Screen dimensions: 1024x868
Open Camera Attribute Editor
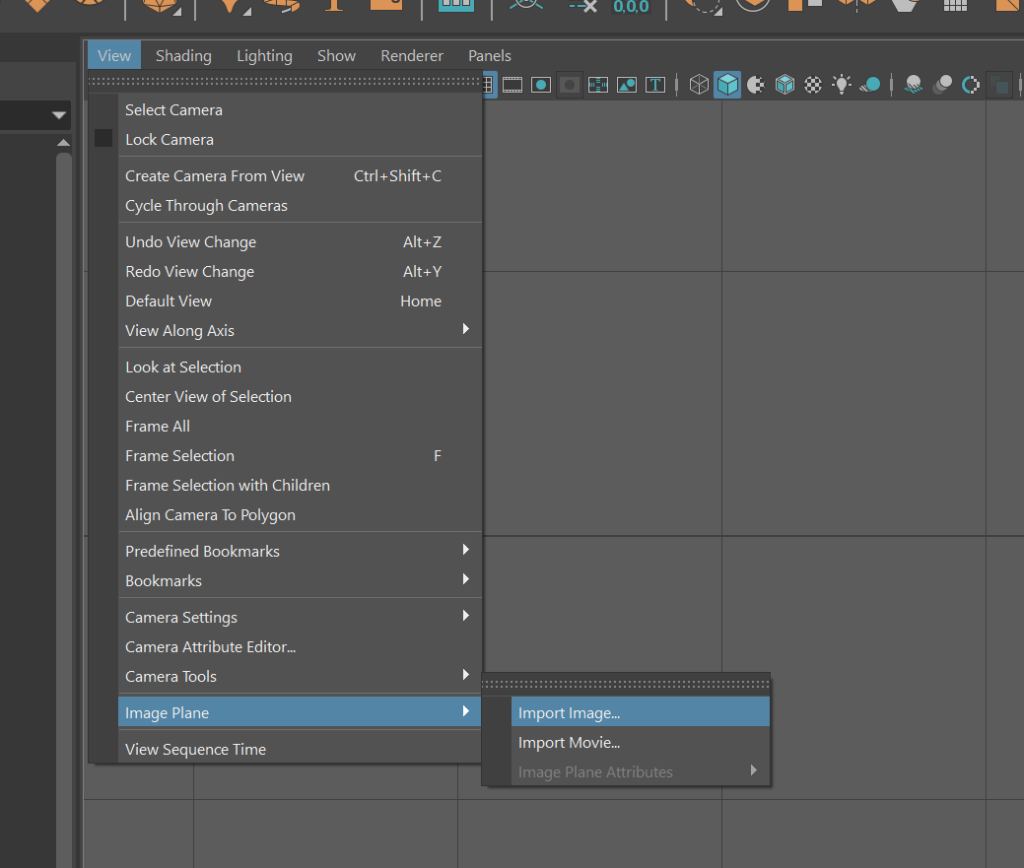[210, 647]
